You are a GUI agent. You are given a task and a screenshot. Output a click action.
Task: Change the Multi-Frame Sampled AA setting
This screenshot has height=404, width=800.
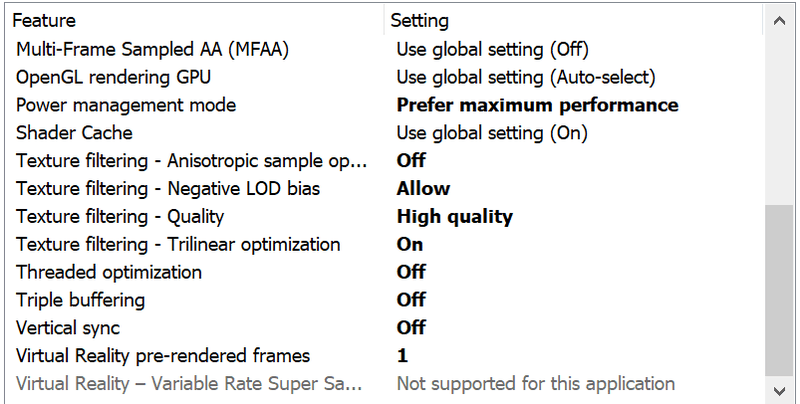pos(492,49)
